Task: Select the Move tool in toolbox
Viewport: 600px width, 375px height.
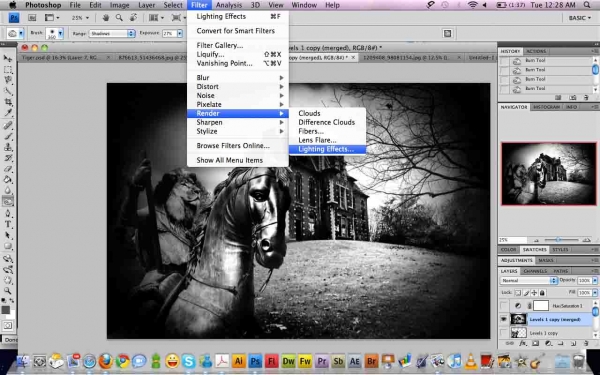Action: (8, 58)
